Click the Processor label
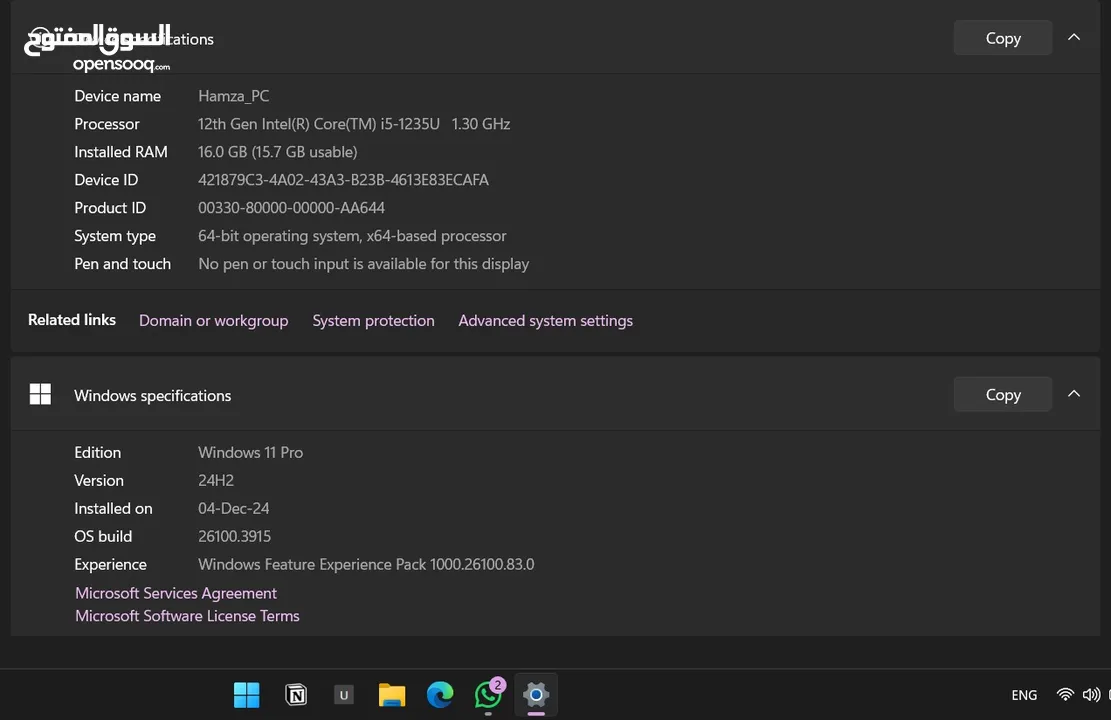Screen dimensions: 1111x720 (107, 124)
